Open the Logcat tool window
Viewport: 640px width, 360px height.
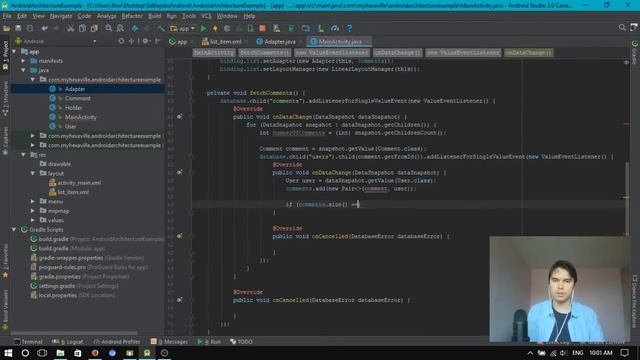pyautogui.click(x=68, y=342)
